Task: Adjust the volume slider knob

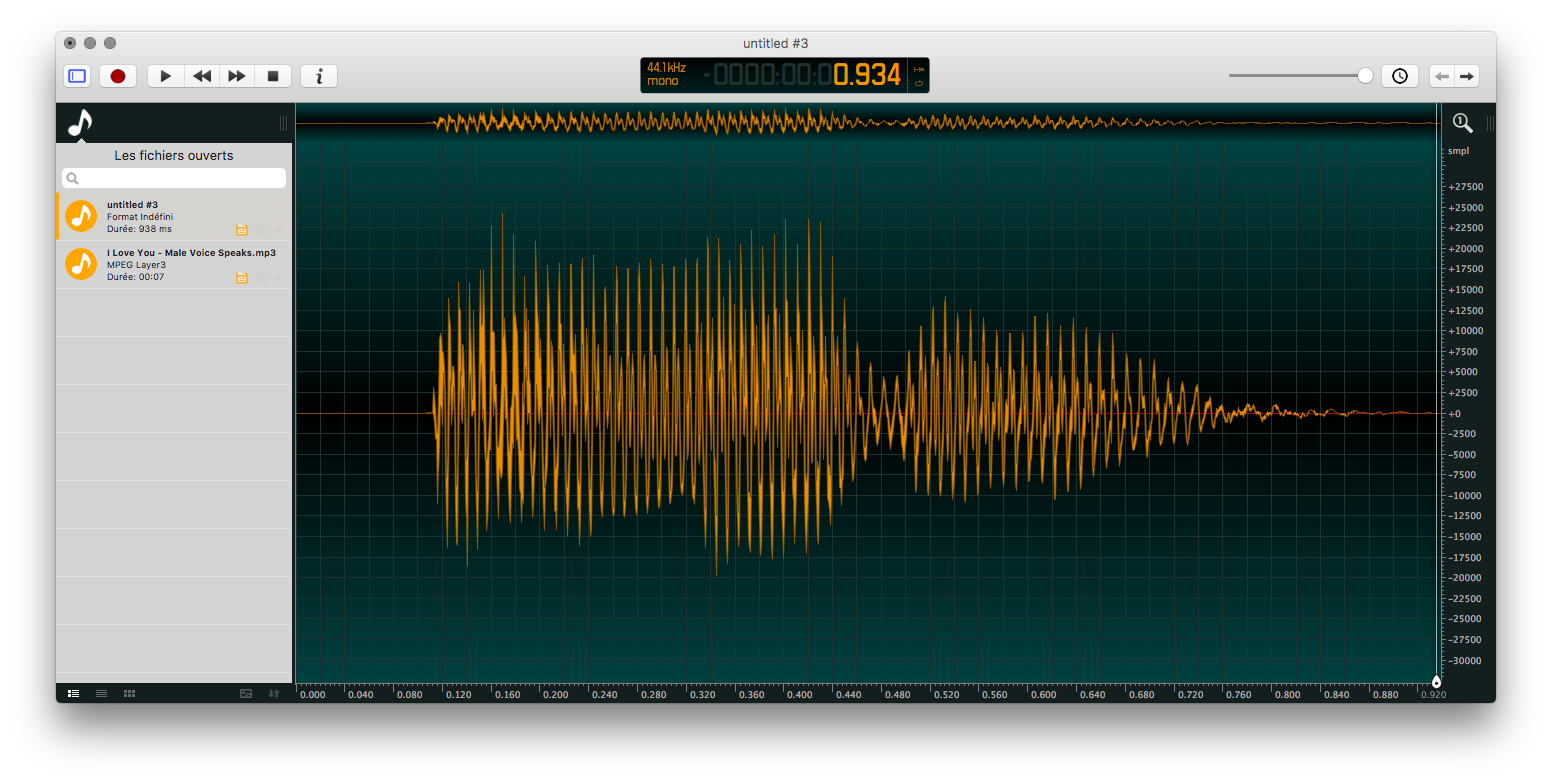Action: coord(1365,76)
